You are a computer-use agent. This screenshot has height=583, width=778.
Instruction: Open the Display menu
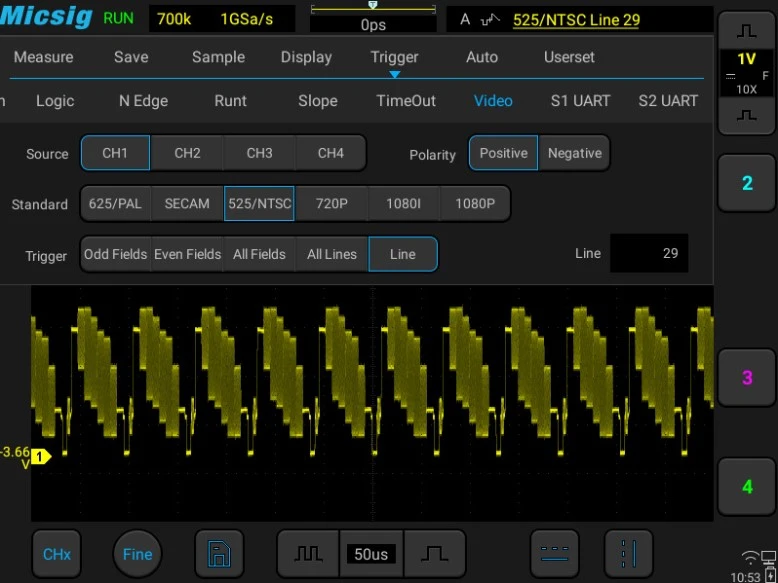pyautogui.click(x=306, y=57)
